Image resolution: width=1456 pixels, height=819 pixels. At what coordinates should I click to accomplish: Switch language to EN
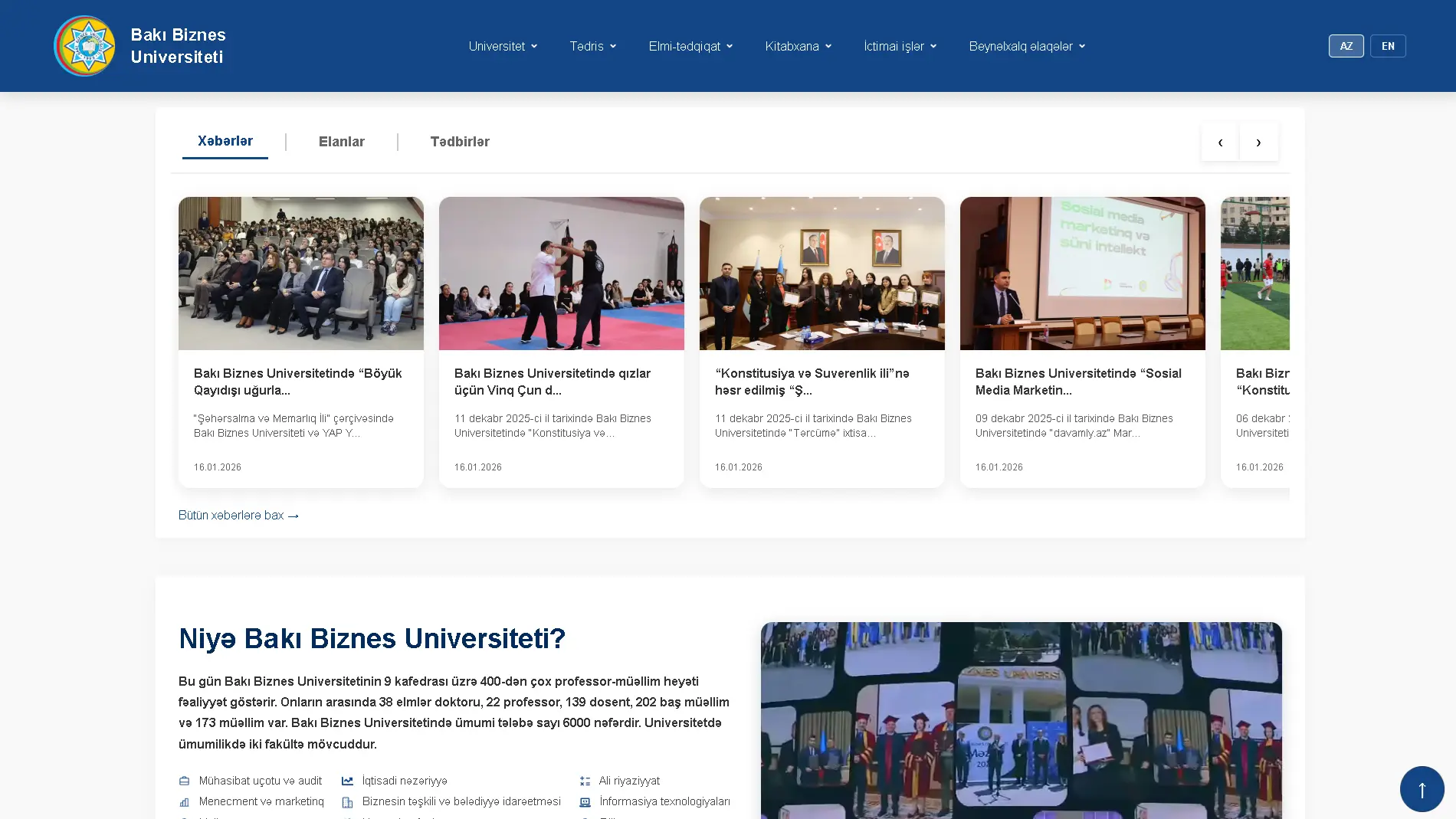point(1387,45)
